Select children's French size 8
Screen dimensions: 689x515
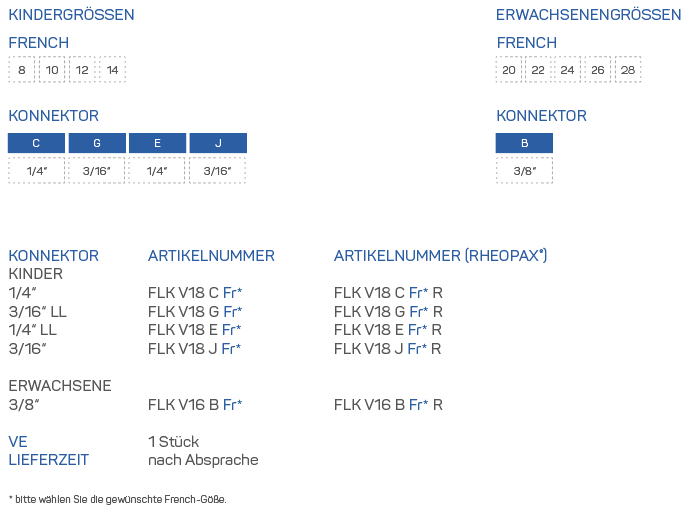point(22,70)
